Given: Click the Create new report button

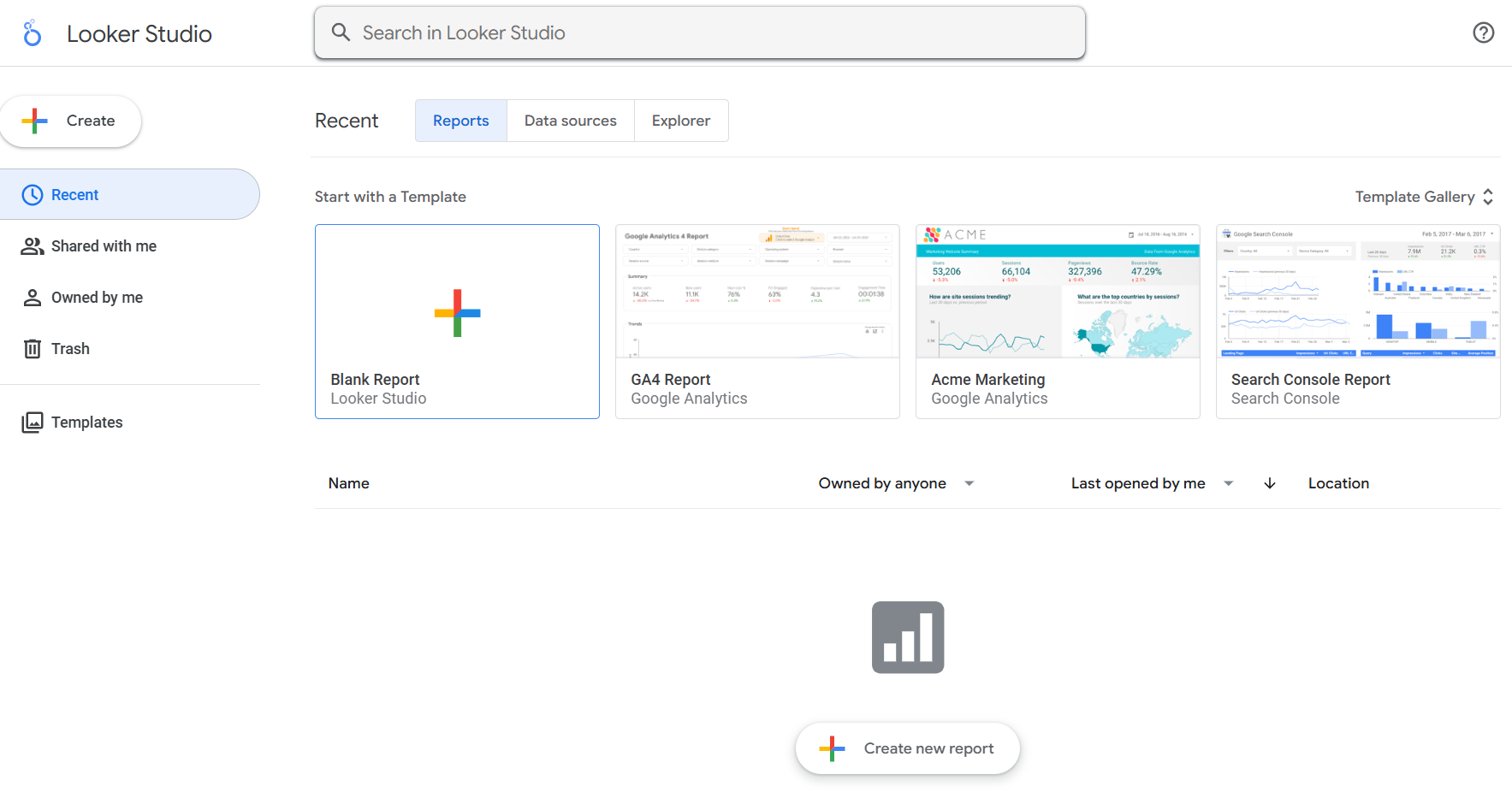Looking at the screenshot, I should click(x=906, y=748).
